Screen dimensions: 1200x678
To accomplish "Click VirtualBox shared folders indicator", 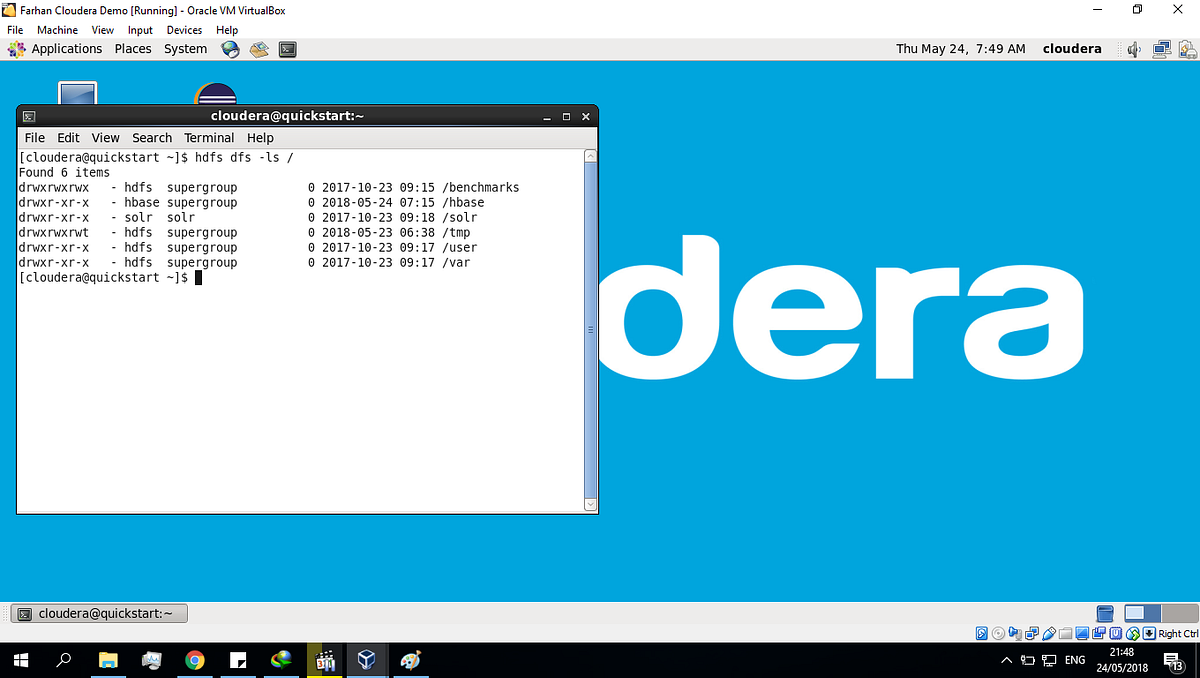I will tap(1066, 634).
